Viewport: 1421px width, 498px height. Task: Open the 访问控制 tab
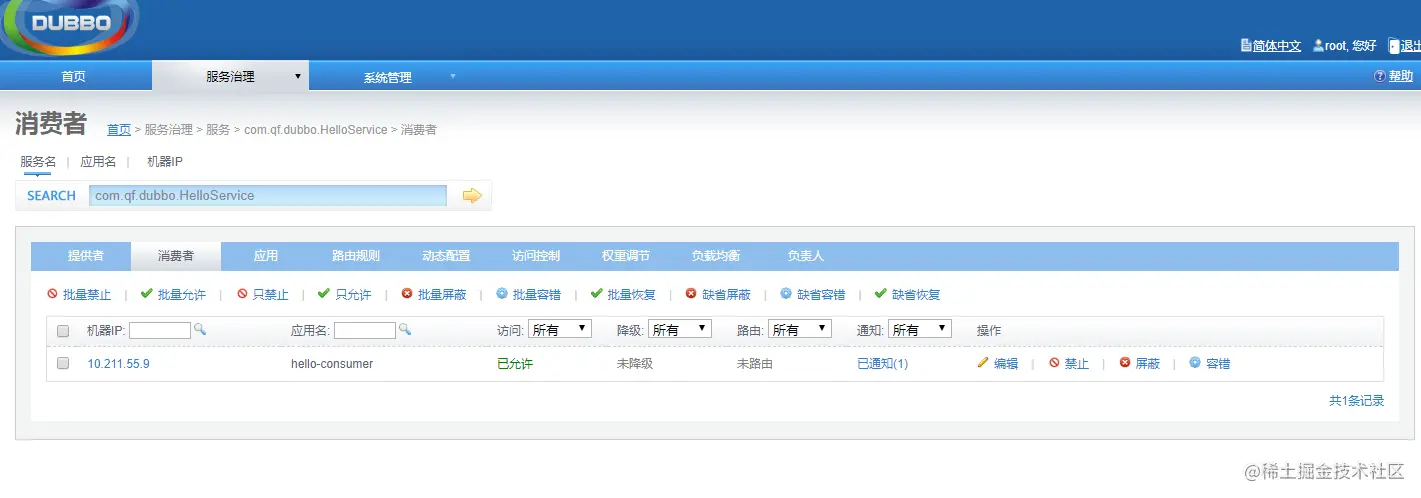click(x=536, y=256)
